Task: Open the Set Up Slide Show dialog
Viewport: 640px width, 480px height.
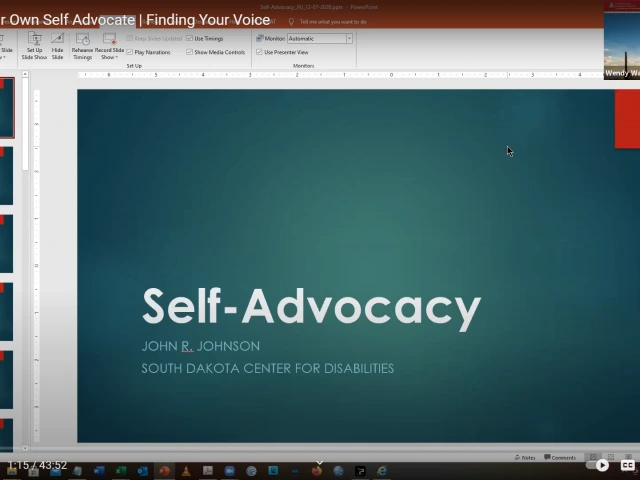Action: tap(34, 46)
